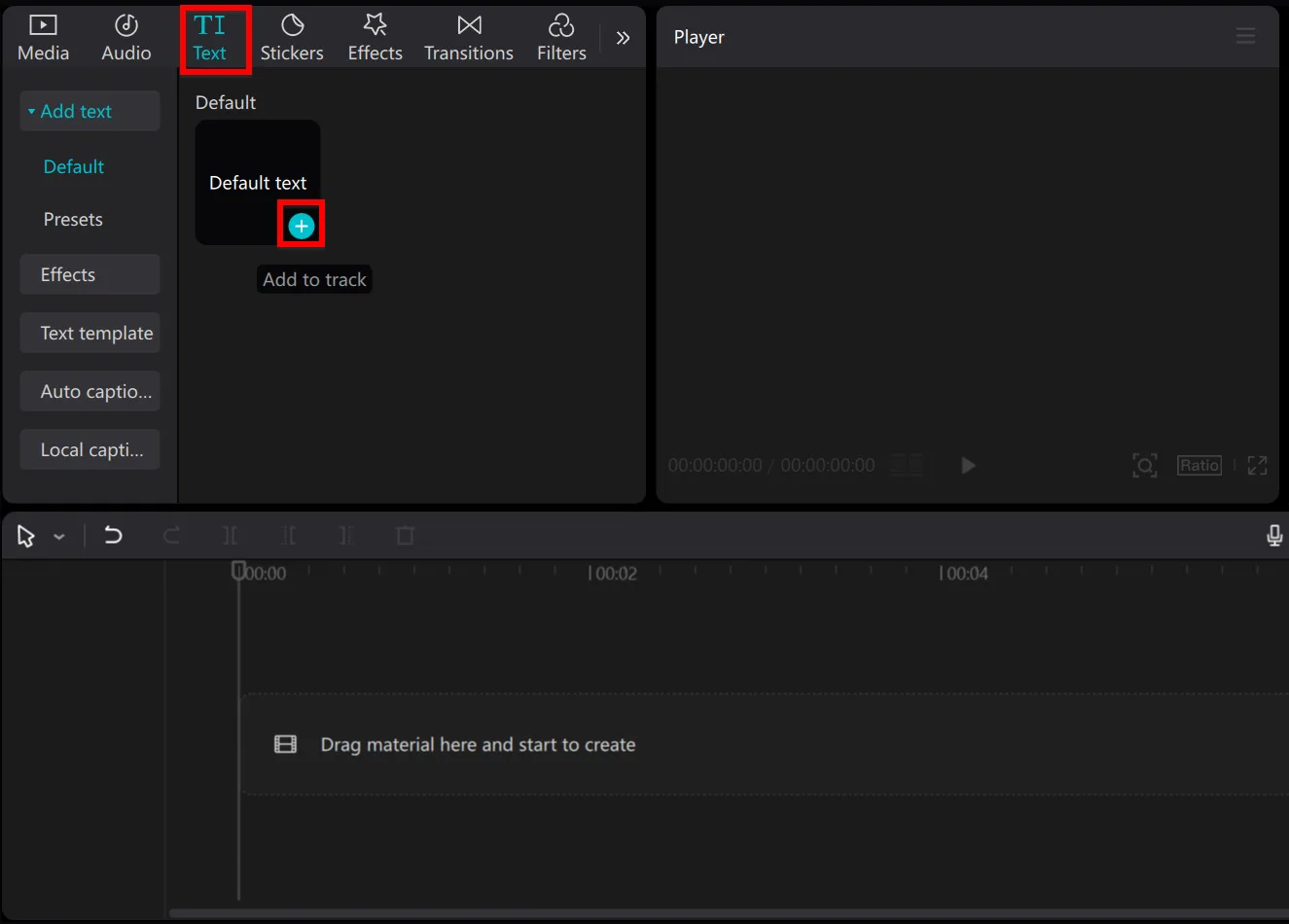The height and width of the screenshot is (924, 1289).
Task: Click the Default section heading
Action: pyautogui.click(x=226, y=102)
